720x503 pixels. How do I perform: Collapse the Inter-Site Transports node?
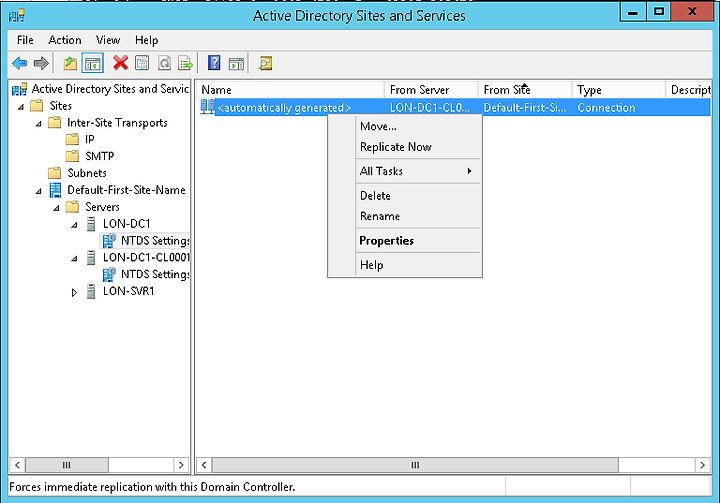tap(39, 124)
